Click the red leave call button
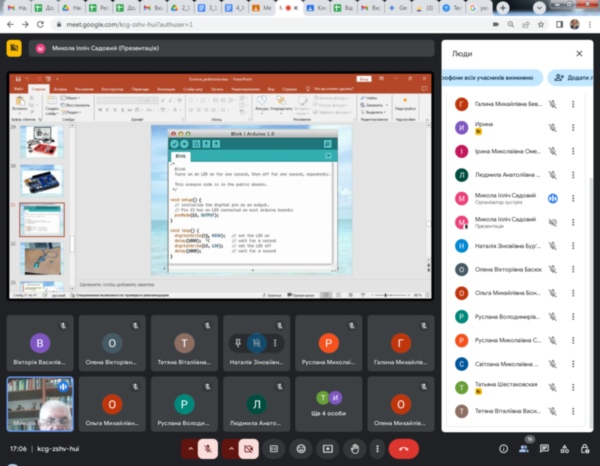600x466 pixels. click(x=404, y=449)
